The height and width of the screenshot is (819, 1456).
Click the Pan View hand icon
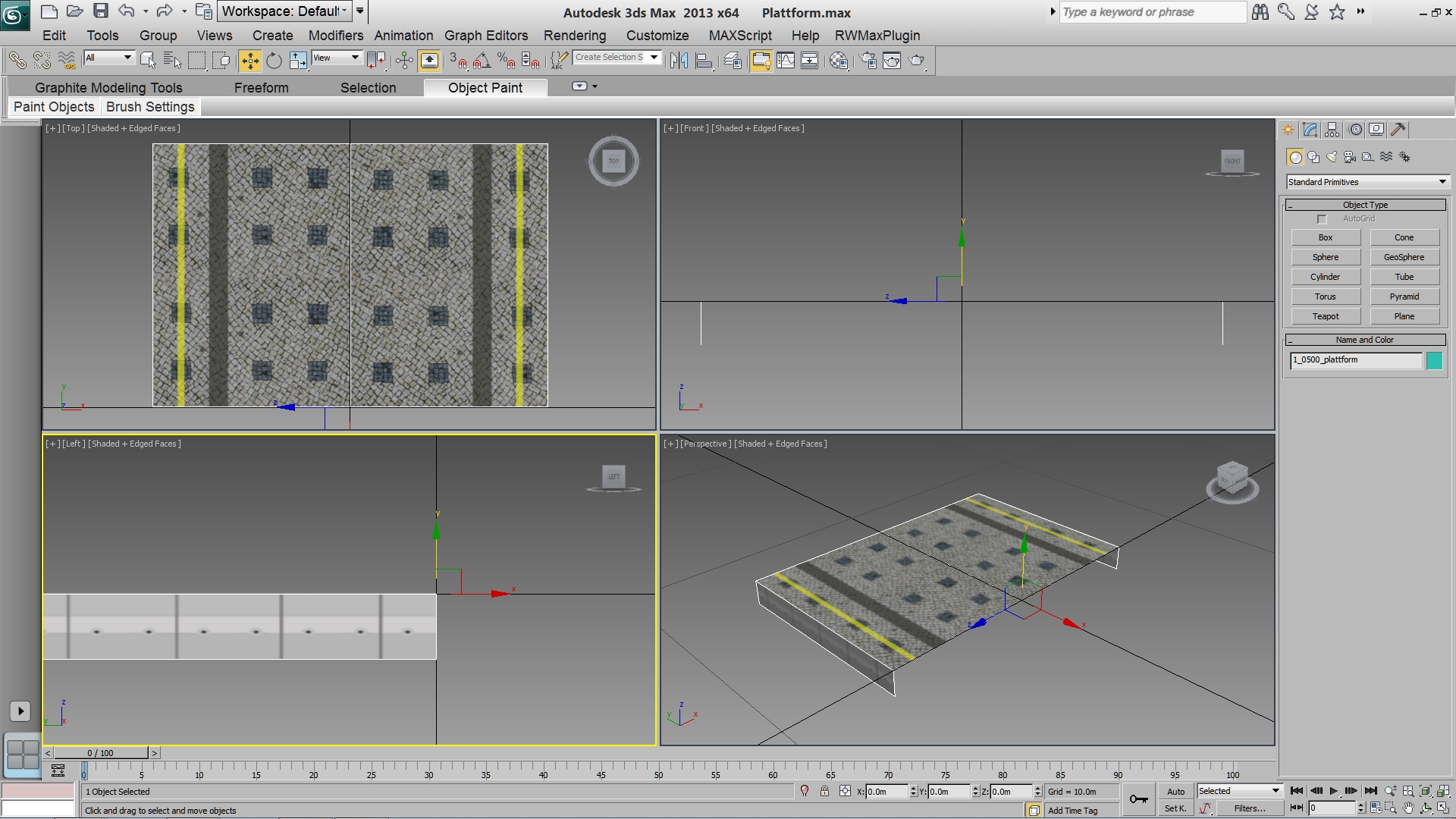(x=1408, y=808)
